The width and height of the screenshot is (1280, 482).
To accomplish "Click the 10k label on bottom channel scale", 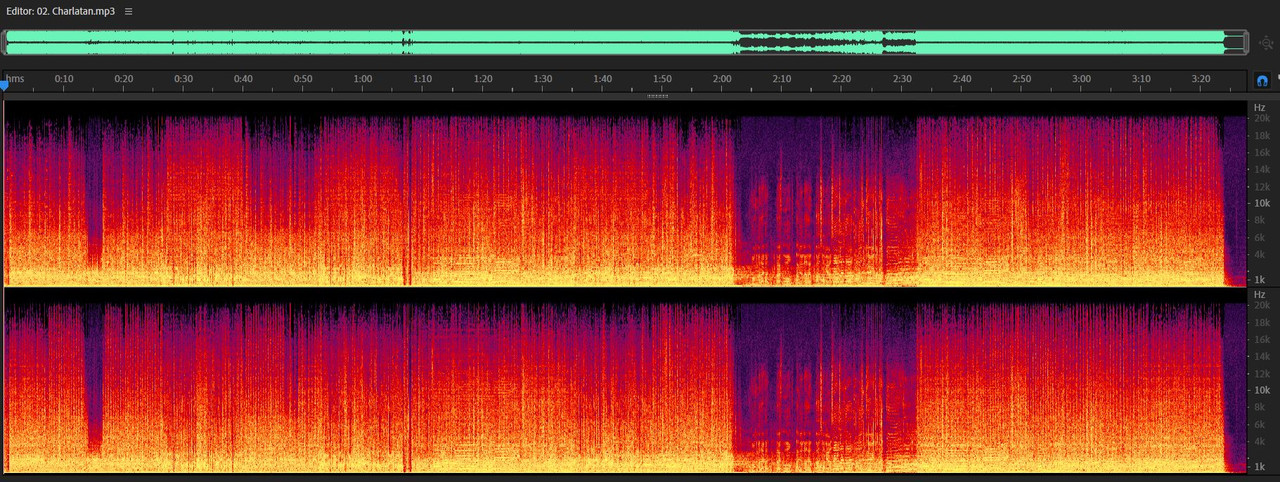I will coord(1262,390).
